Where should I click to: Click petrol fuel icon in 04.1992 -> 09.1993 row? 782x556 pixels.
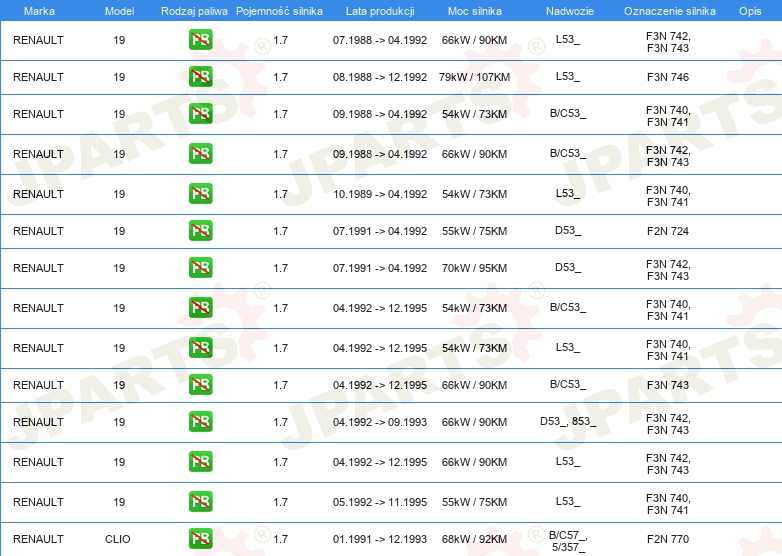tap(200, 422)
